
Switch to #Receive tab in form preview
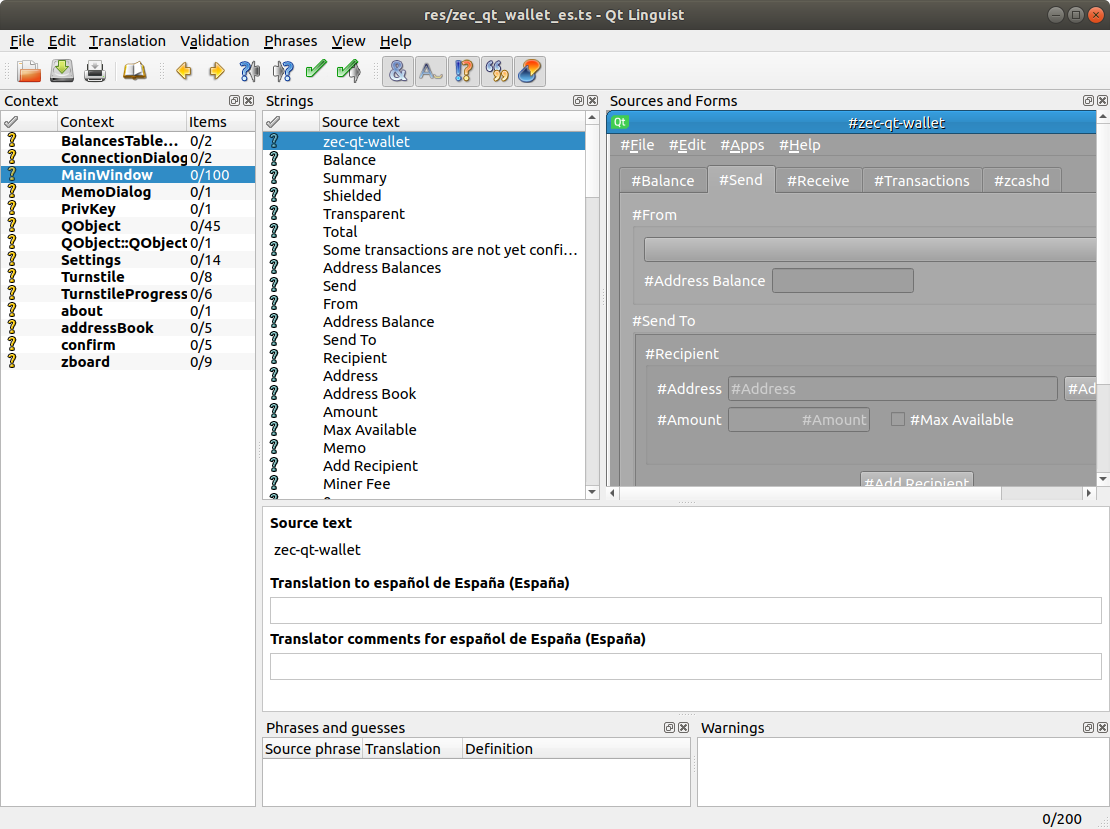tap(818, 181)
